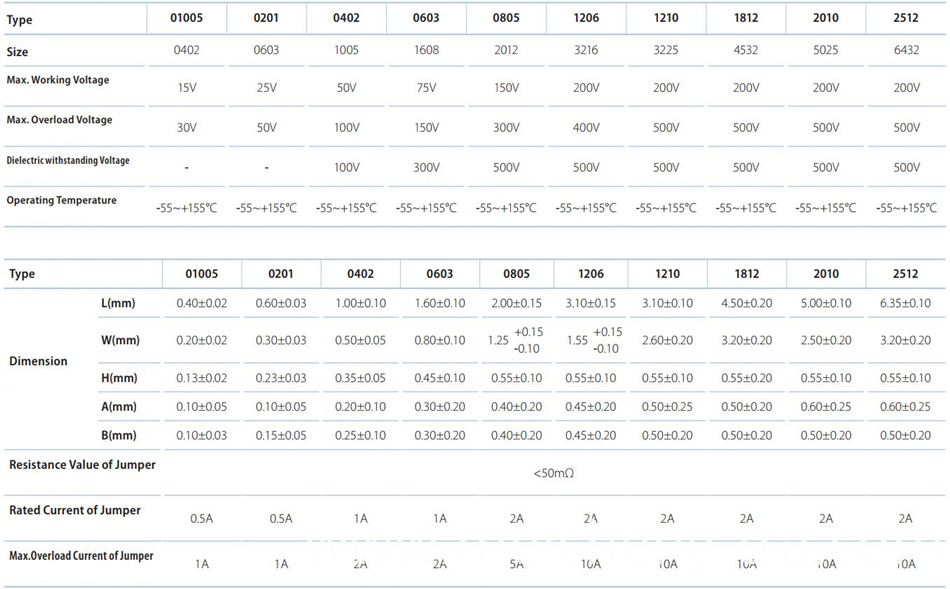Click the 15V working voltage cell
Viewport: 950px width, 589px height.
click(x=187, y=88)
